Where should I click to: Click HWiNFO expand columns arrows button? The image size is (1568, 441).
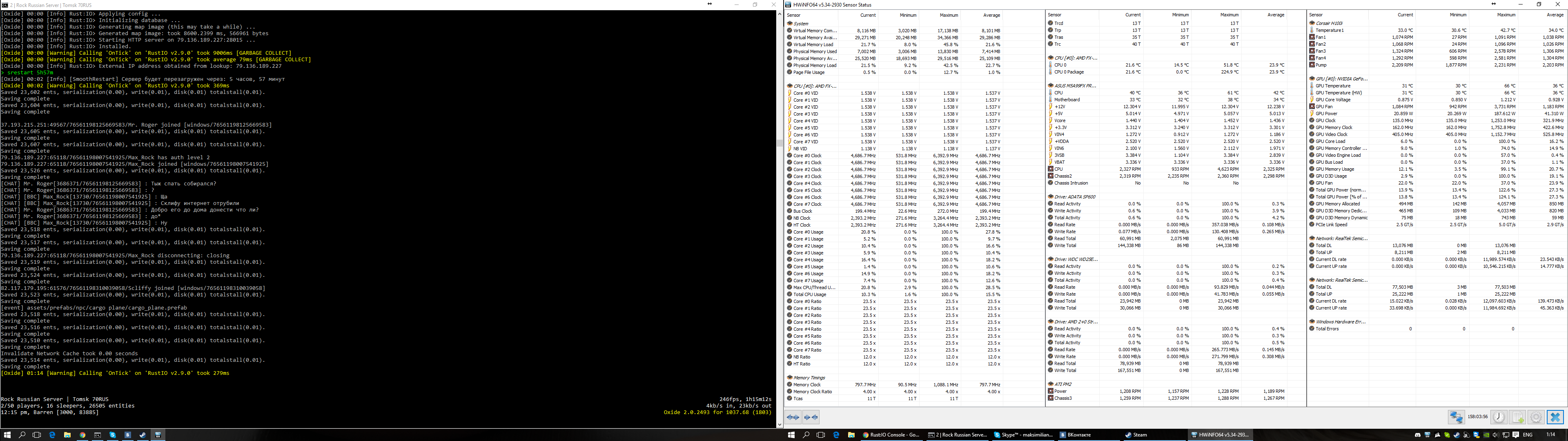pyautogui.click(x=793, y=417)
